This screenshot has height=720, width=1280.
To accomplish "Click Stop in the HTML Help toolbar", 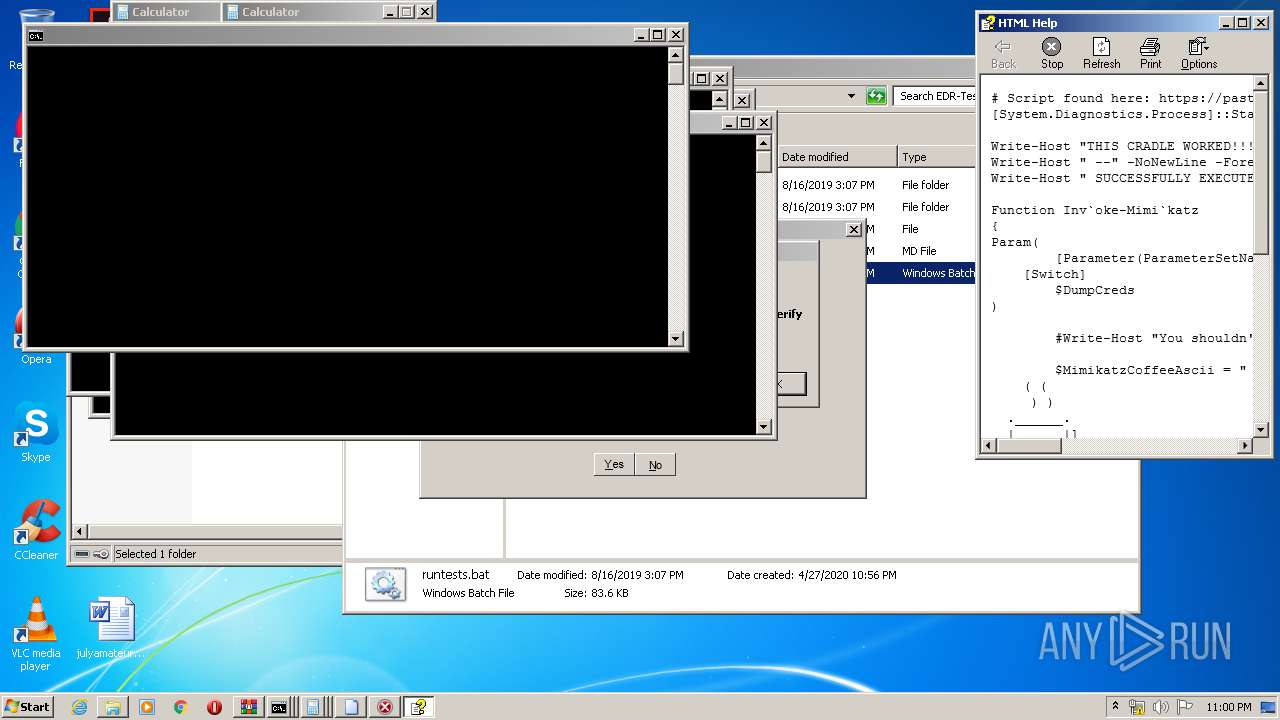I will click(1051, 54).
